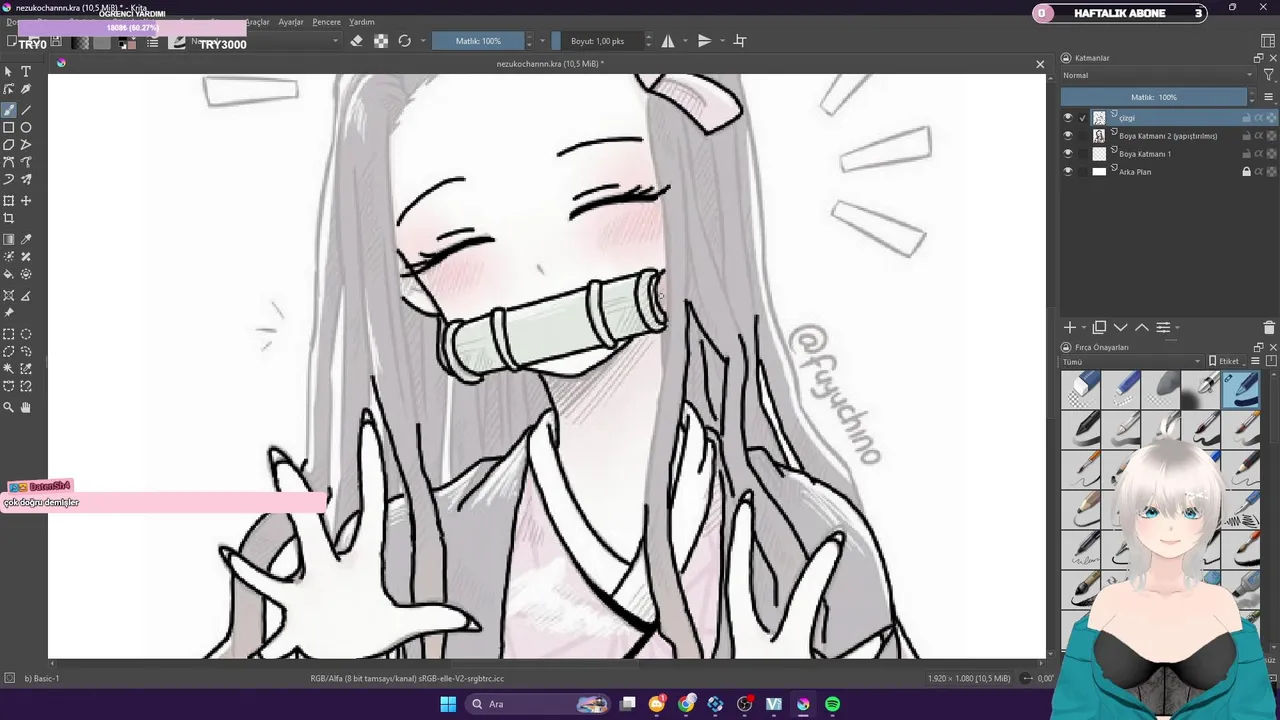Select the Rectangular Selection tool
Screen dimensions: 1280x720
click(x=9, y=334)
